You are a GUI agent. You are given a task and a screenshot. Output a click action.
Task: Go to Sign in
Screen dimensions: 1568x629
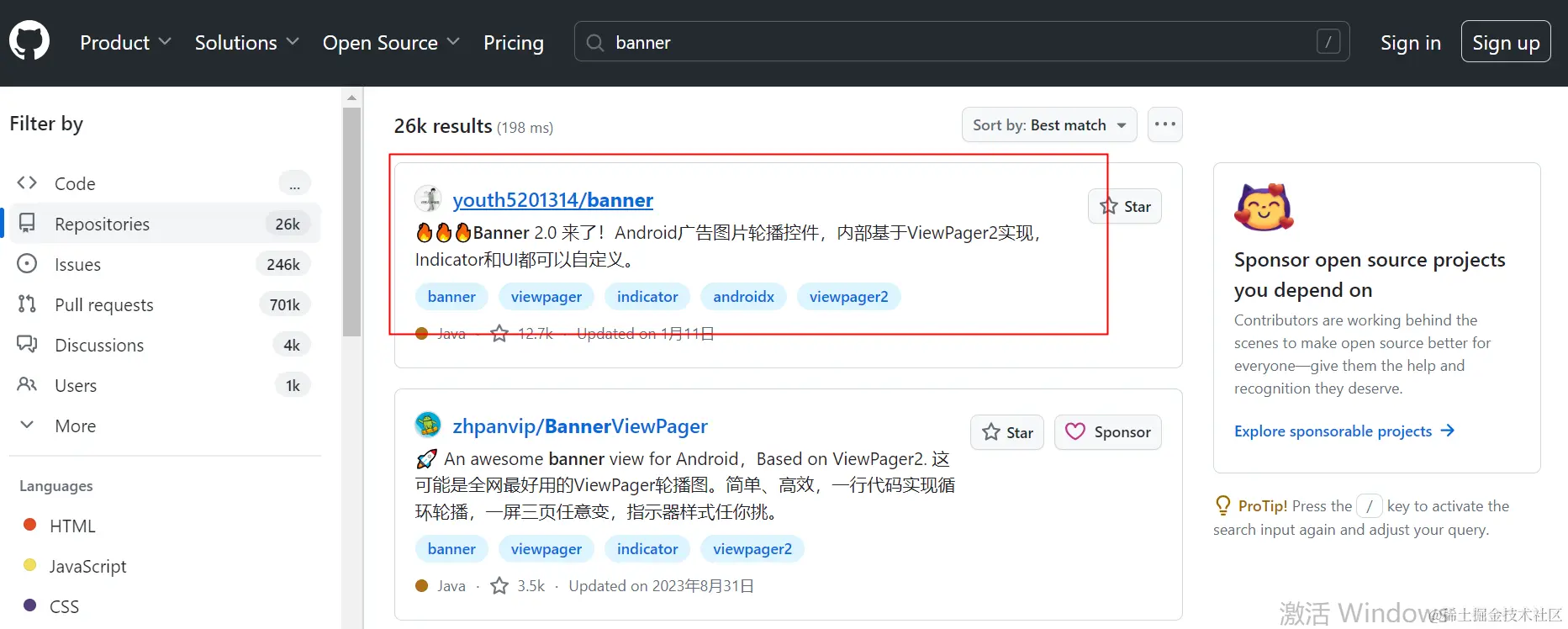(x=1411, y=42)
